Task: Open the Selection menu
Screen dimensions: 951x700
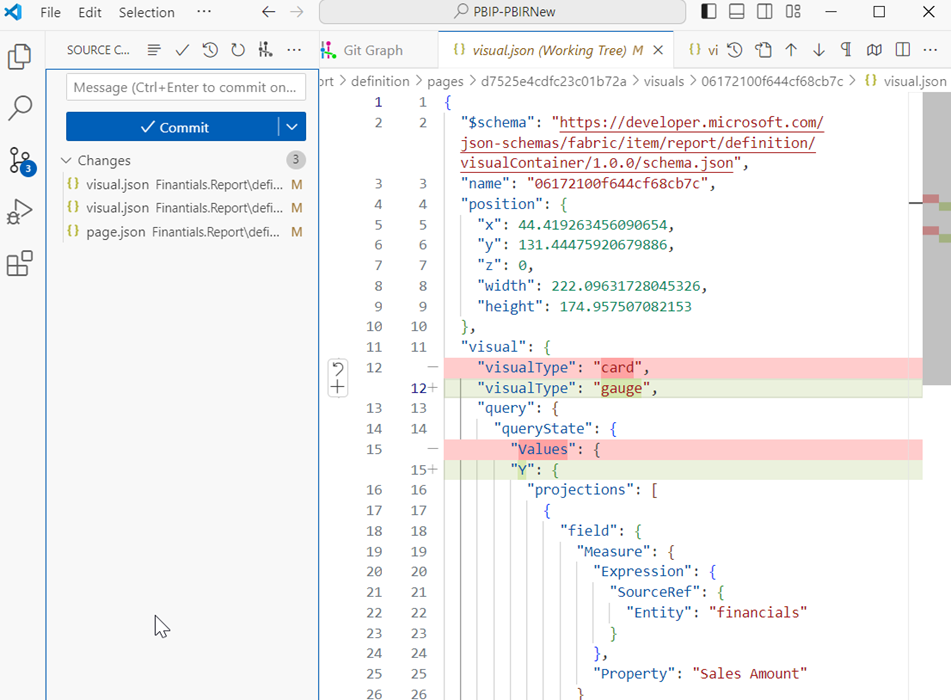Action: point(146,12)
